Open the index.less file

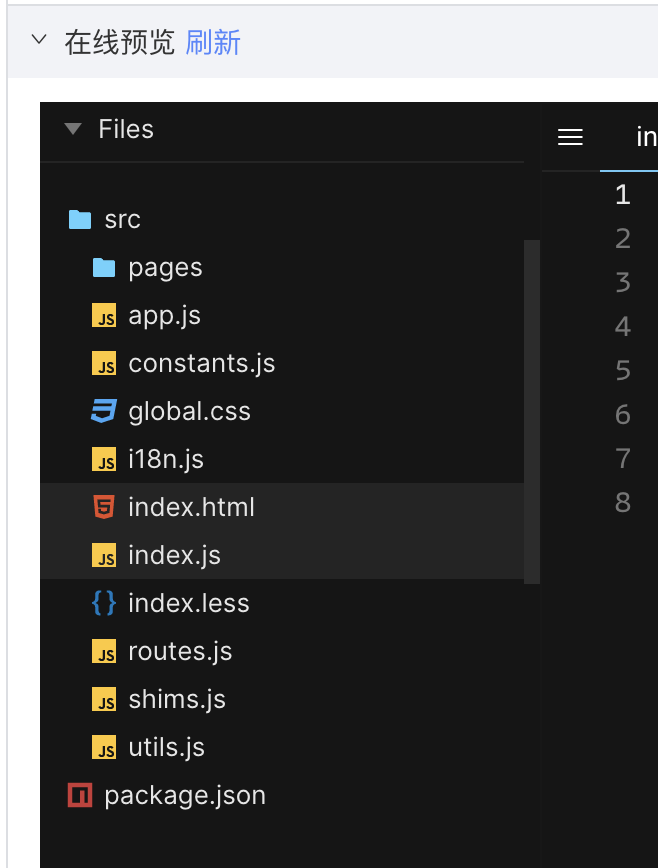189,603
